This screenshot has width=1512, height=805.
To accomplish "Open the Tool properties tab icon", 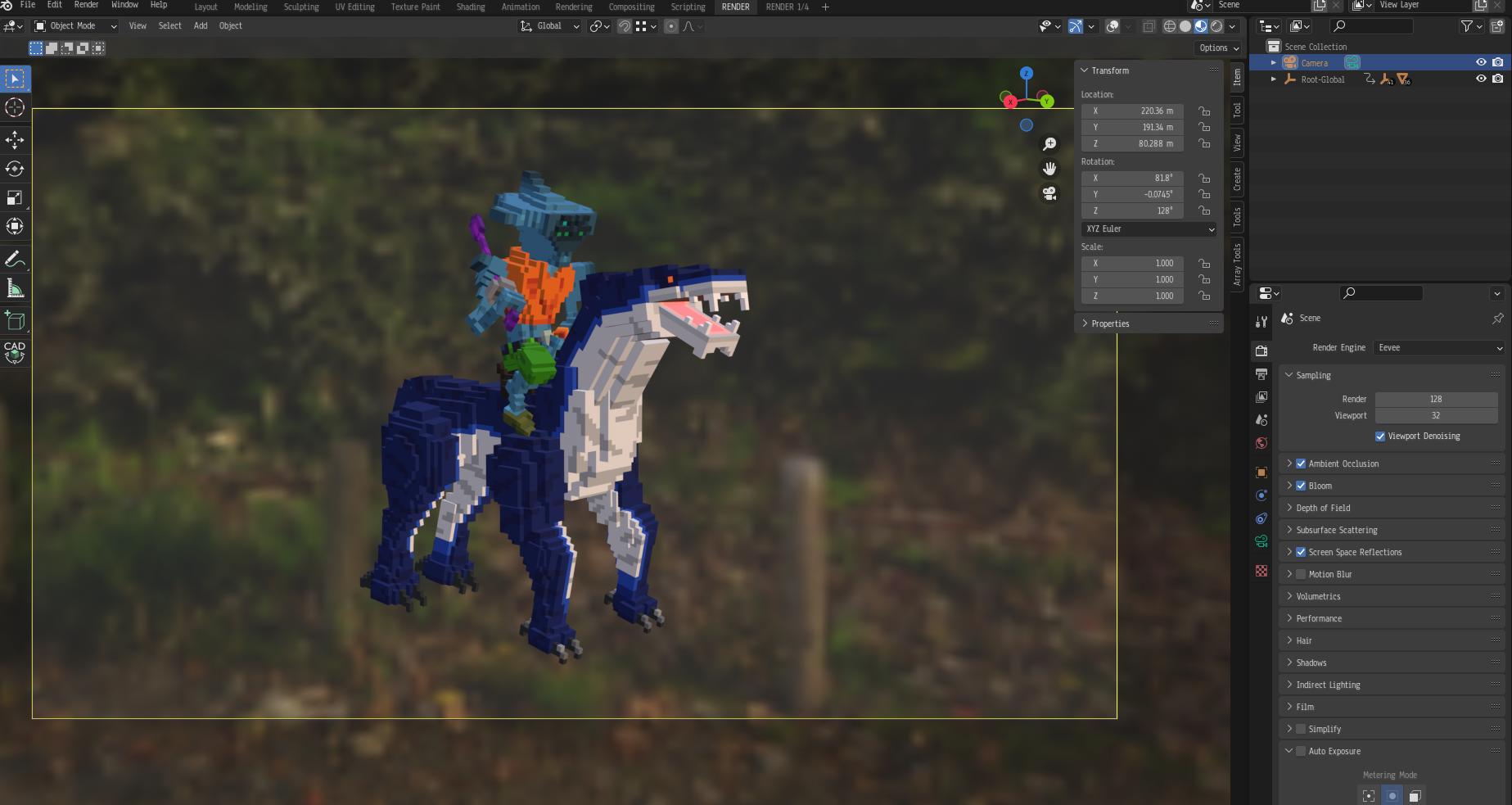I will pyautogui.click(x=1262, y=322).
